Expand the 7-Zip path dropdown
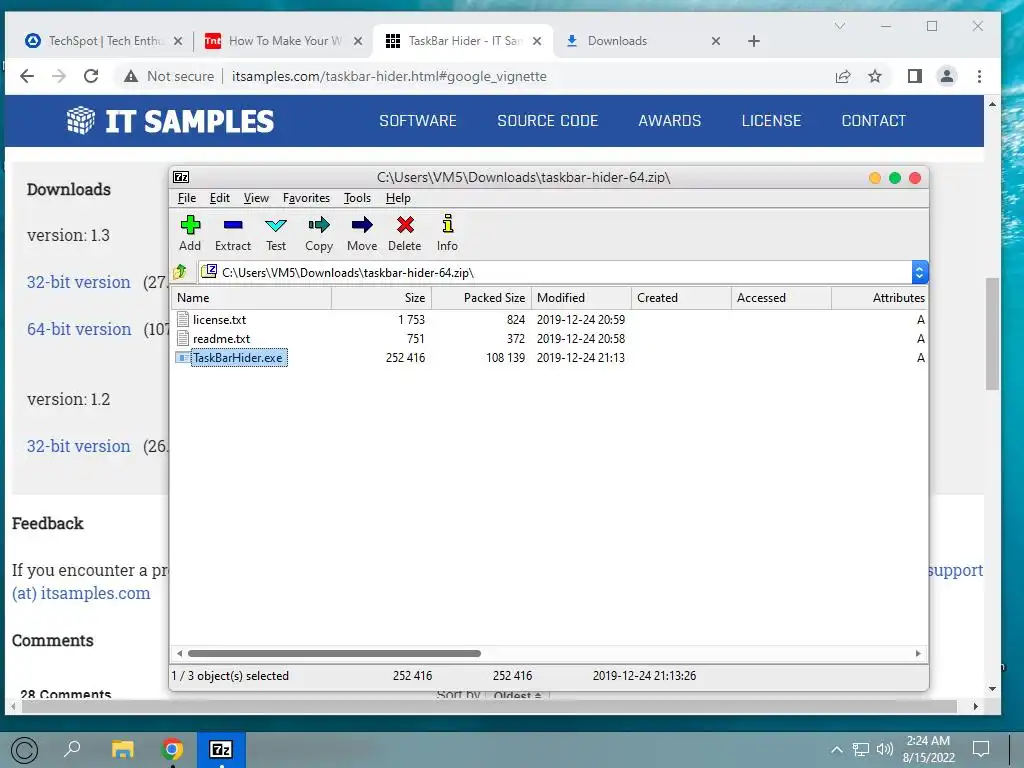 click(x=920, y=272)
